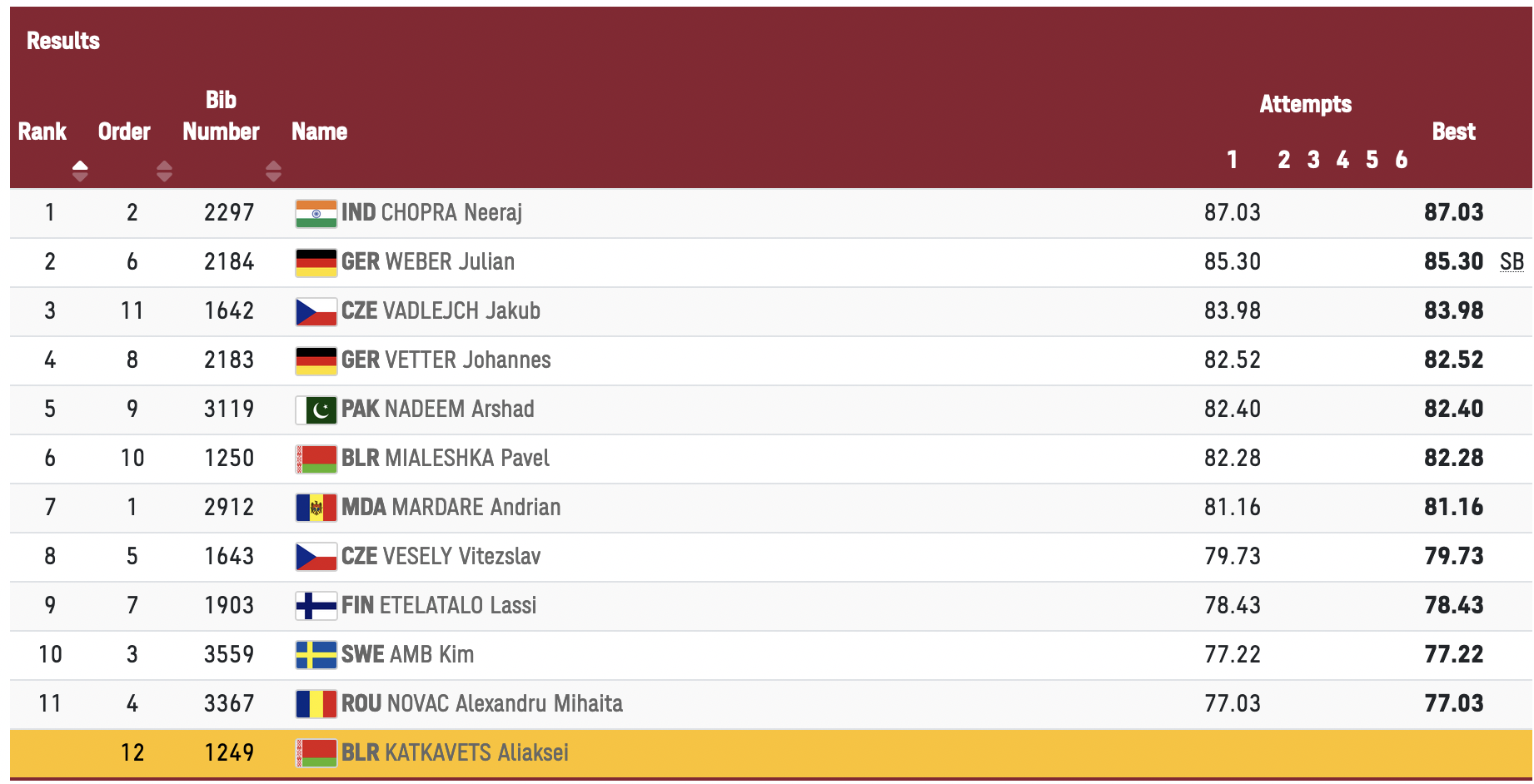Open athlete CHOPRA Neeraj's name link
The width and height of the screenshot is (1534, 784).
pyautogui.click(x=451, y=213)
